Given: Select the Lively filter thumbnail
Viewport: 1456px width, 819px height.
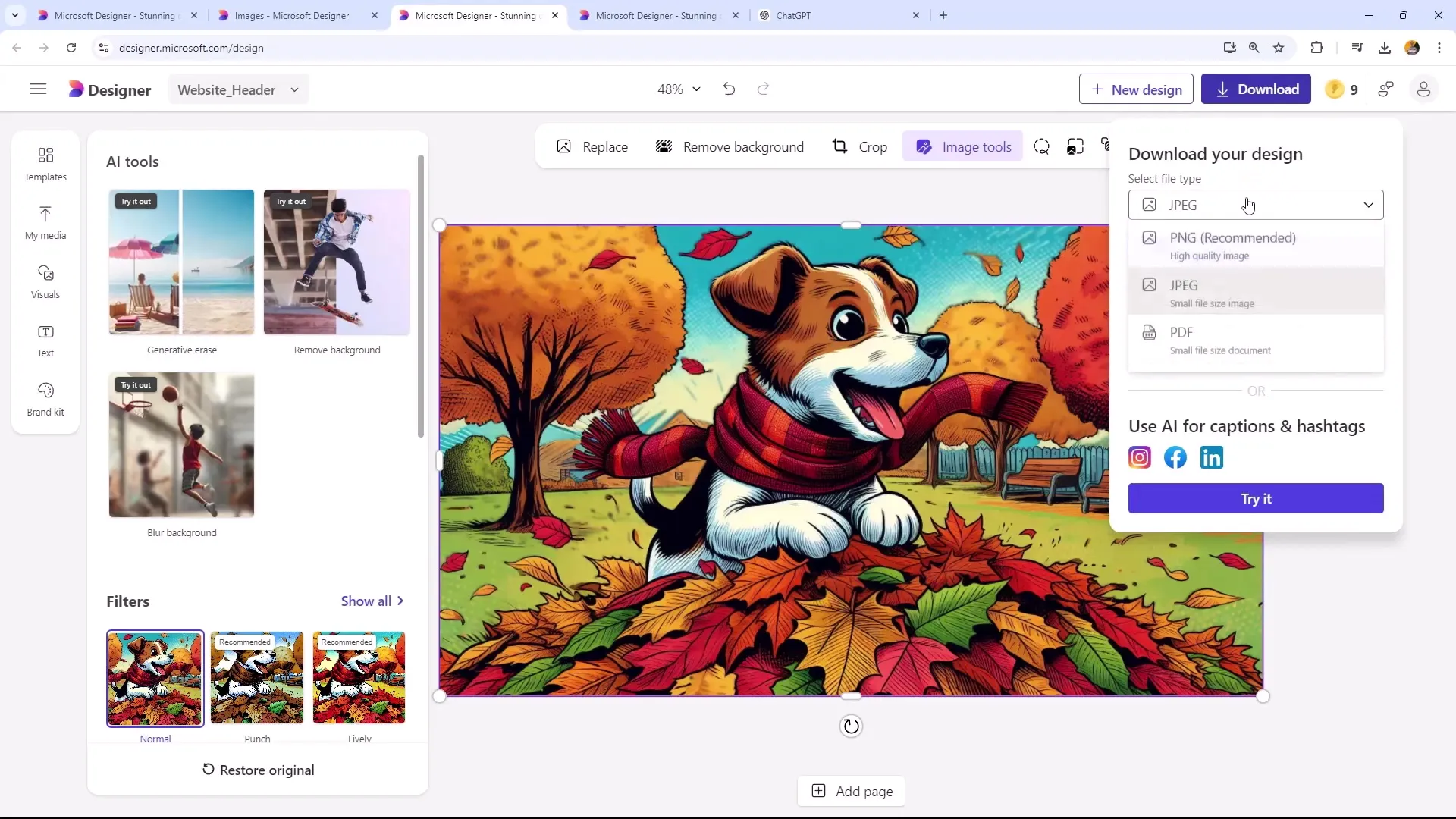Looking at the screenshot, I should point(360,678).
